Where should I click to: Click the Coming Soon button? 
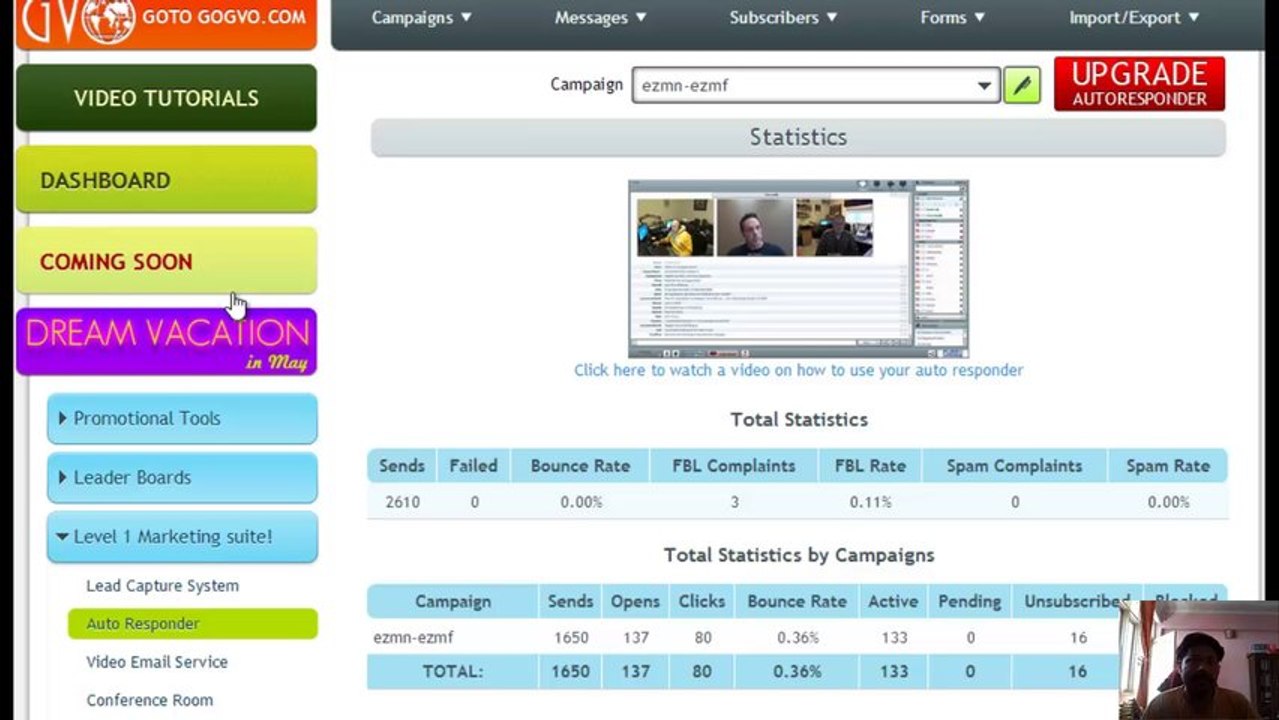166,261
